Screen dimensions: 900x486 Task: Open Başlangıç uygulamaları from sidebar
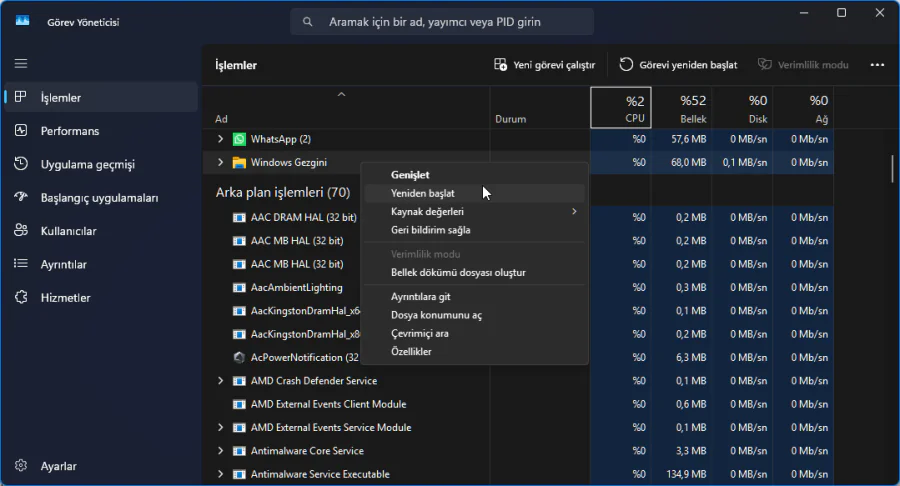pos(101,197)
